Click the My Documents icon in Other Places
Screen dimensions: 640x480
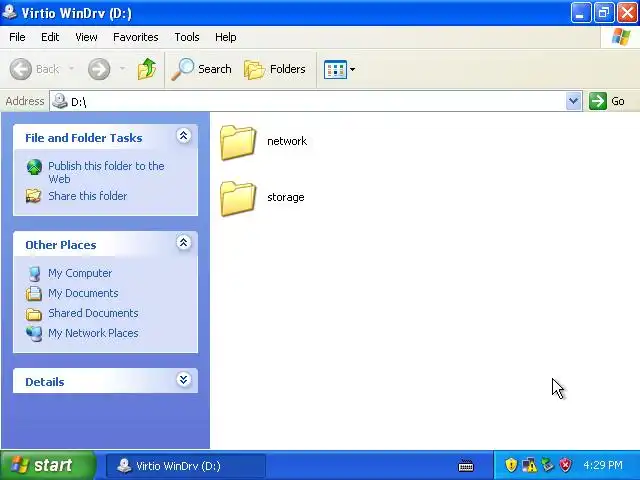(34, 293)
